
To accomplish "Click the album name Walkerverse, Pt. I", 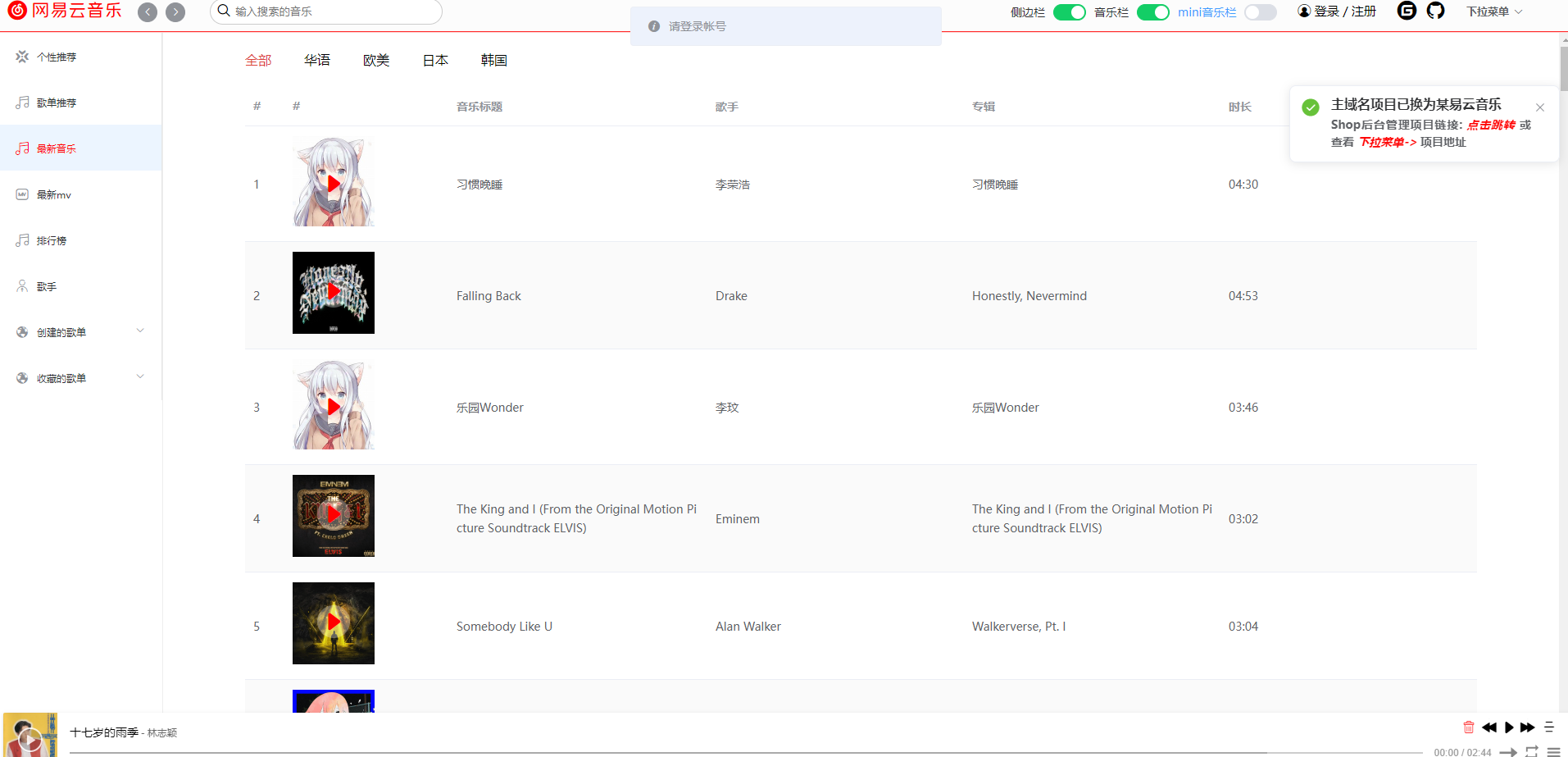I will click(x=1019, y=627).
